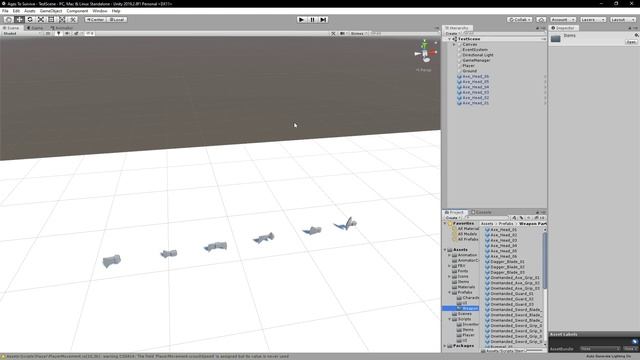
Task: Open the Layers dropdown
Action: (x=593, y=20)
